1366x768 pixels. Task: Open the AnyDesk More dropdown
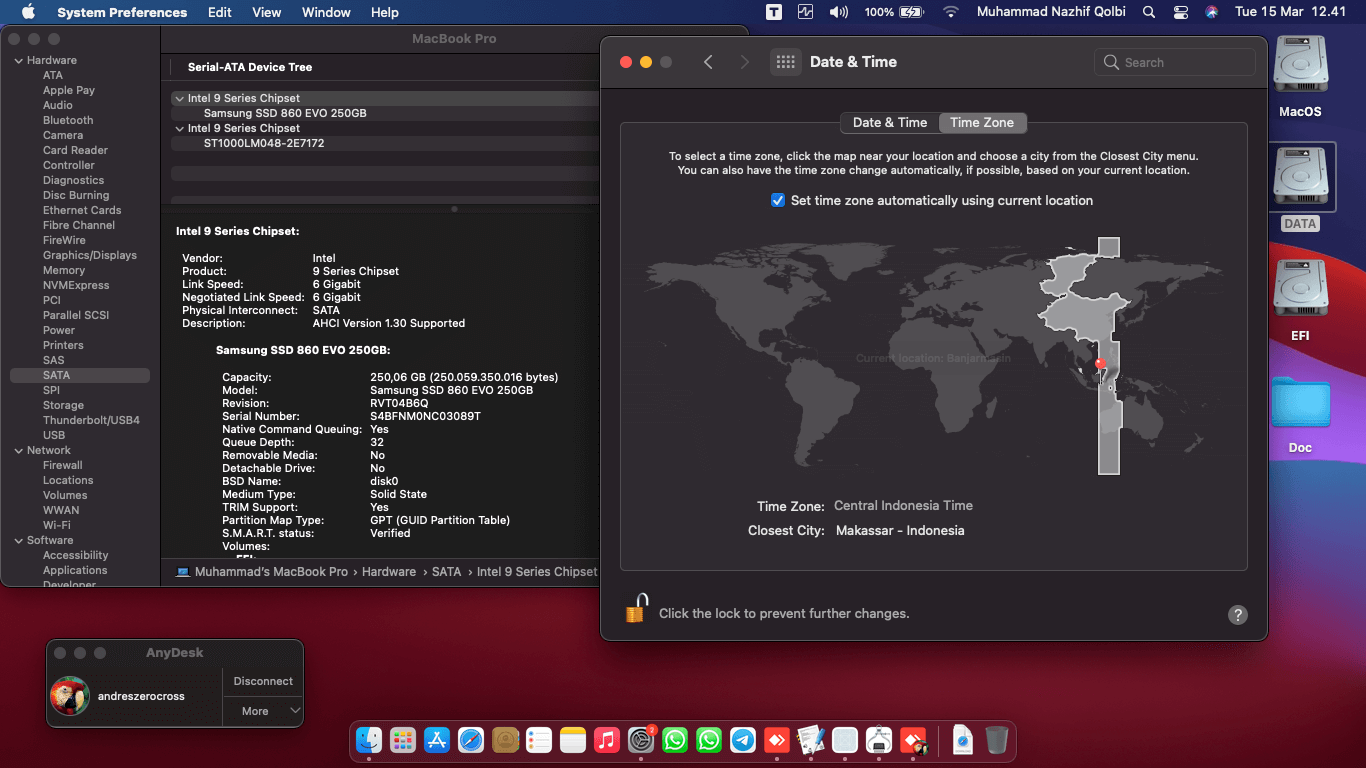262,711
